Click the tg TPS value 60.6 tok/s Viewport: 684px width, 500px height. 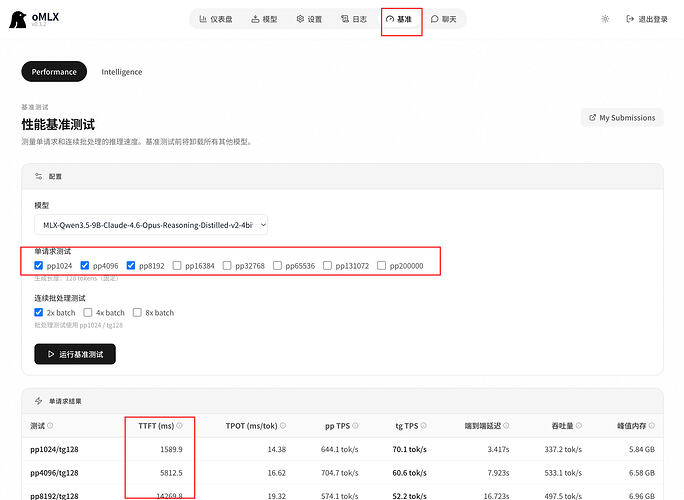coord(409,473)
